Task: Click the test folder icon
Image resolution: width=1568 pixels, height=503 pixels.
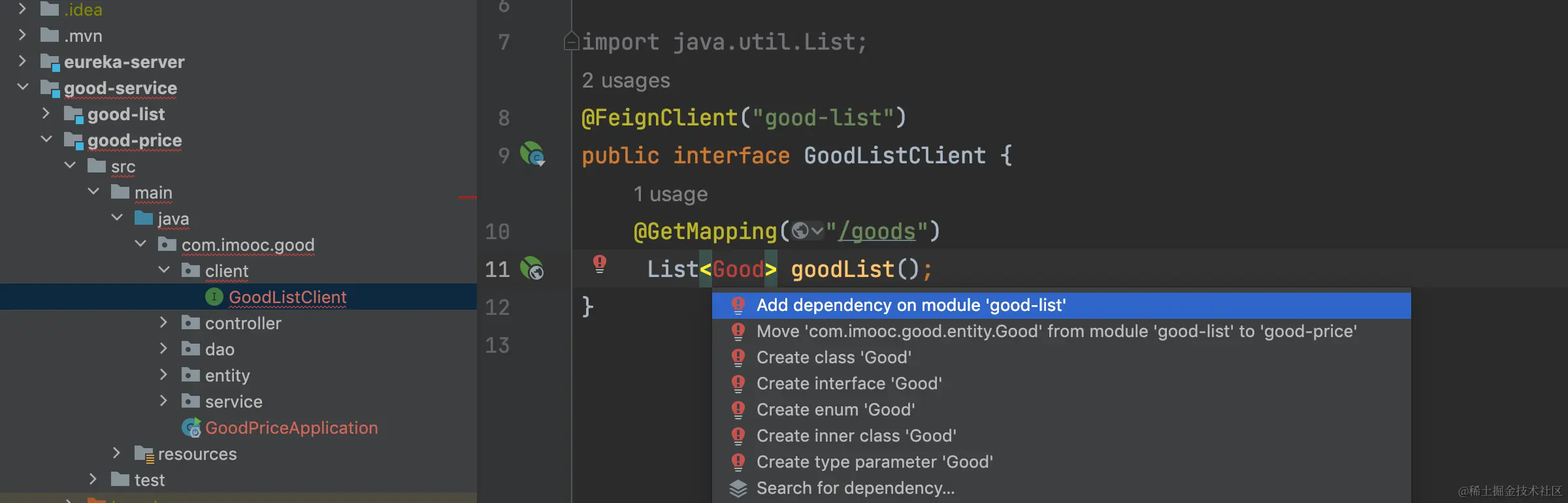Action: (120, 479)
